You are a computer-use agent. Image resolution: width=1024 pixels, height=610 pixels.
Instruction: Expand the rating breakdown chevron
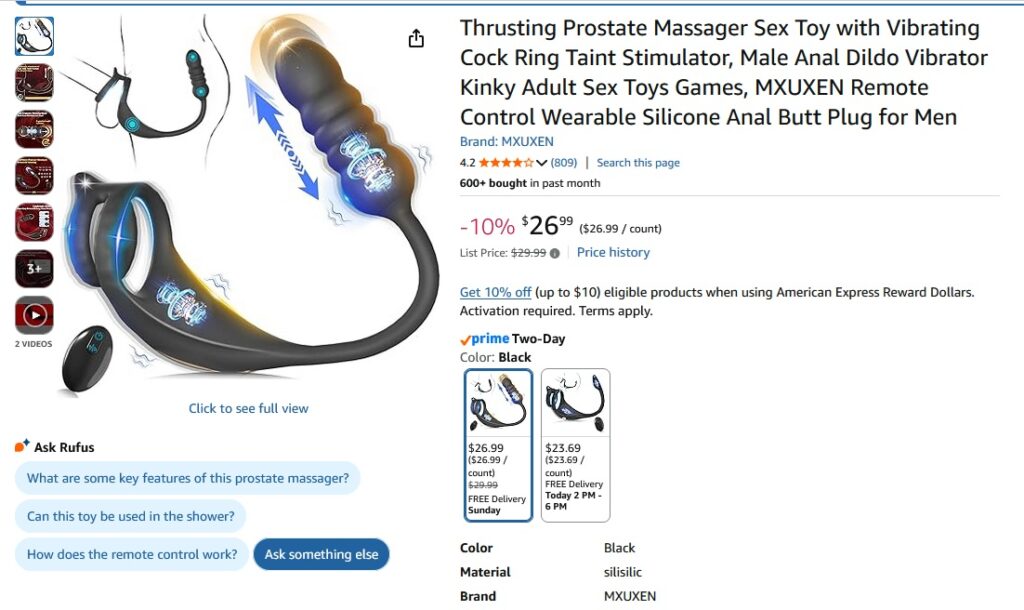[541, 163]
